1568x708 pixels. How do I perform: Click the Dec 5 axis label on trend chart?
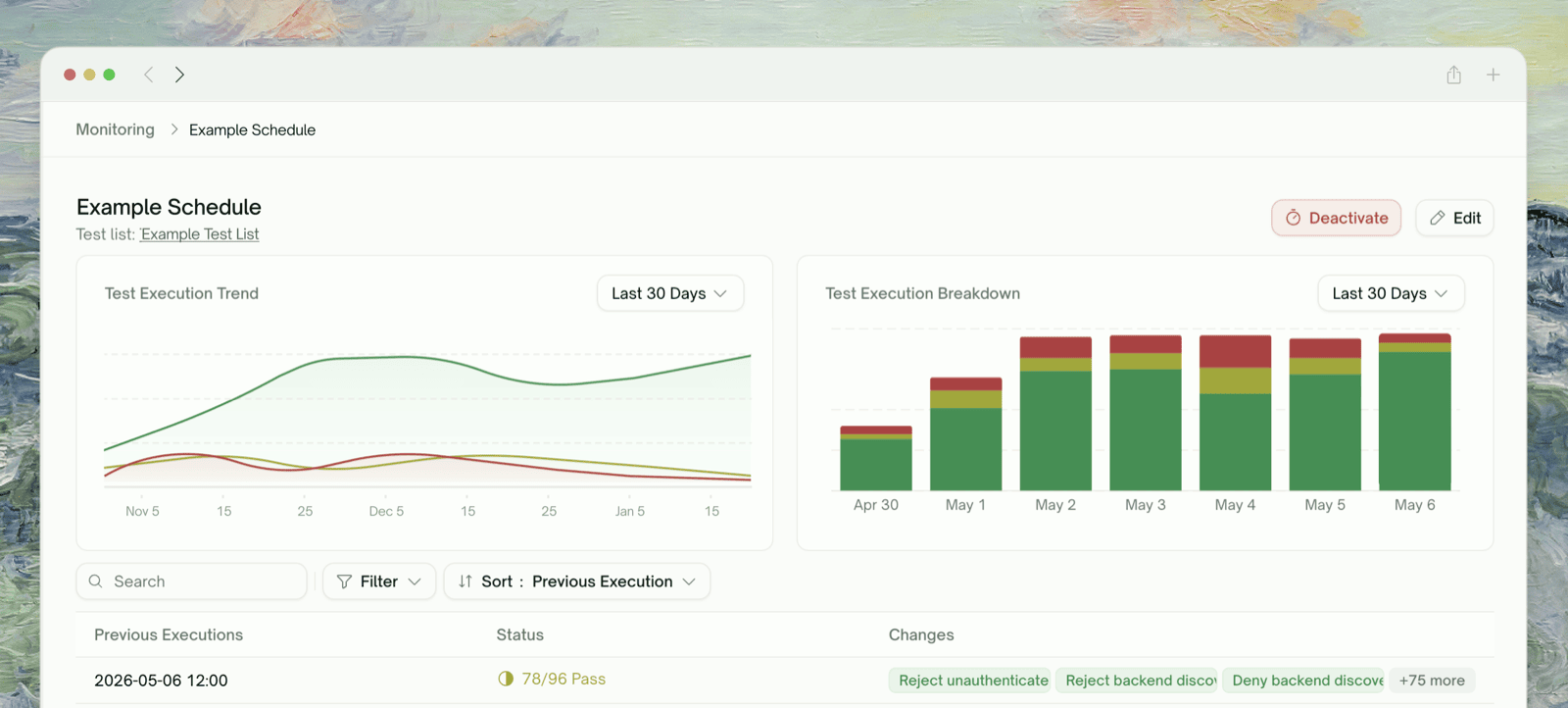386,511
